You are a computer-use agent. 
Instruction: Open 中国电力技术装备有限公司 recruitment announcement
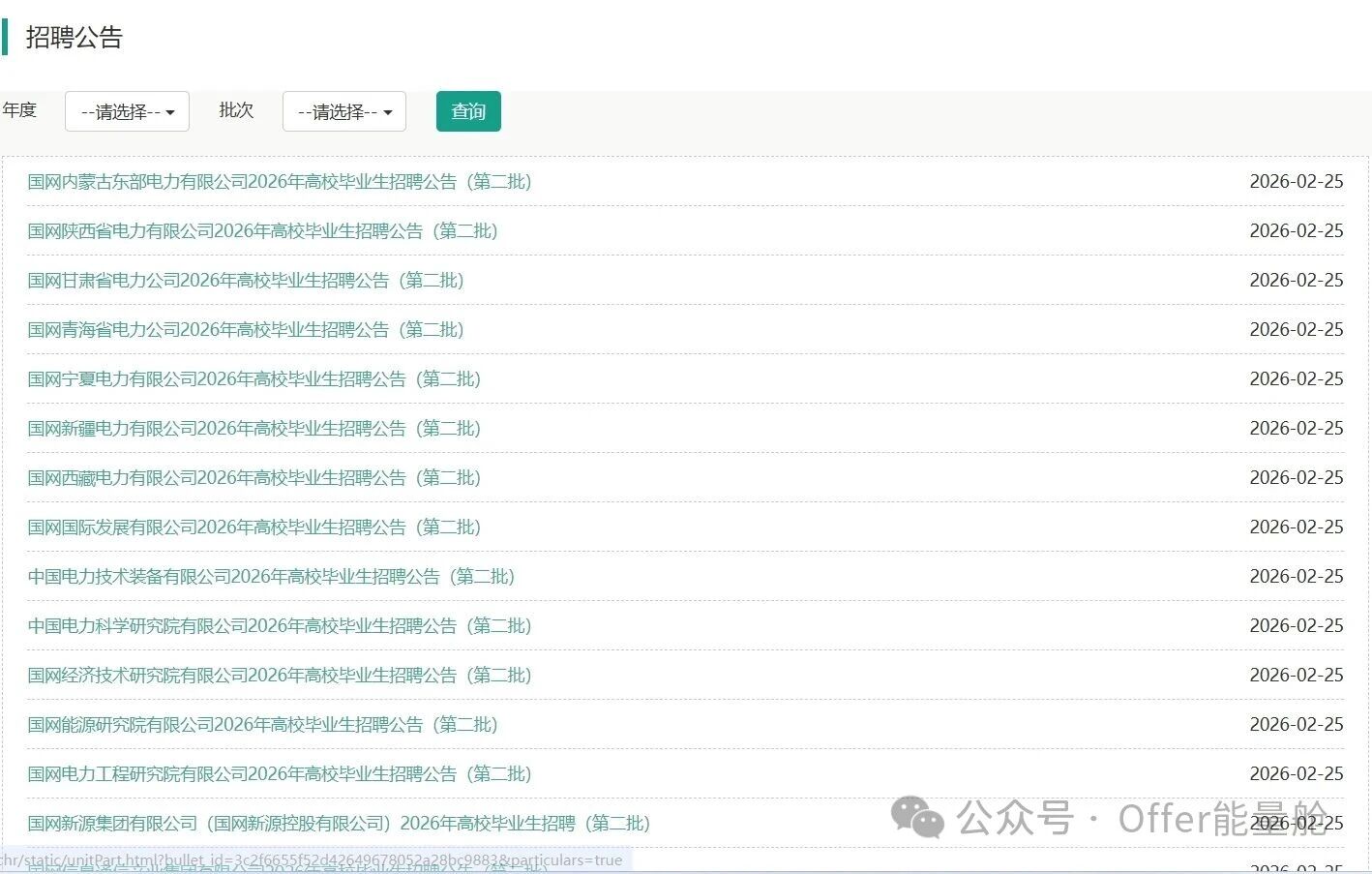271,577
